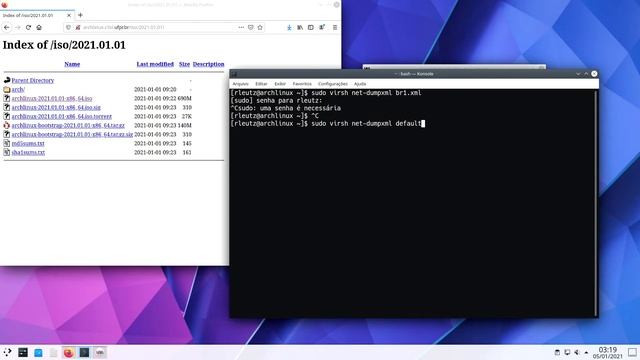Sort listing by Name
The height and width of the screenshot is (360, 640).
(72, 64)
